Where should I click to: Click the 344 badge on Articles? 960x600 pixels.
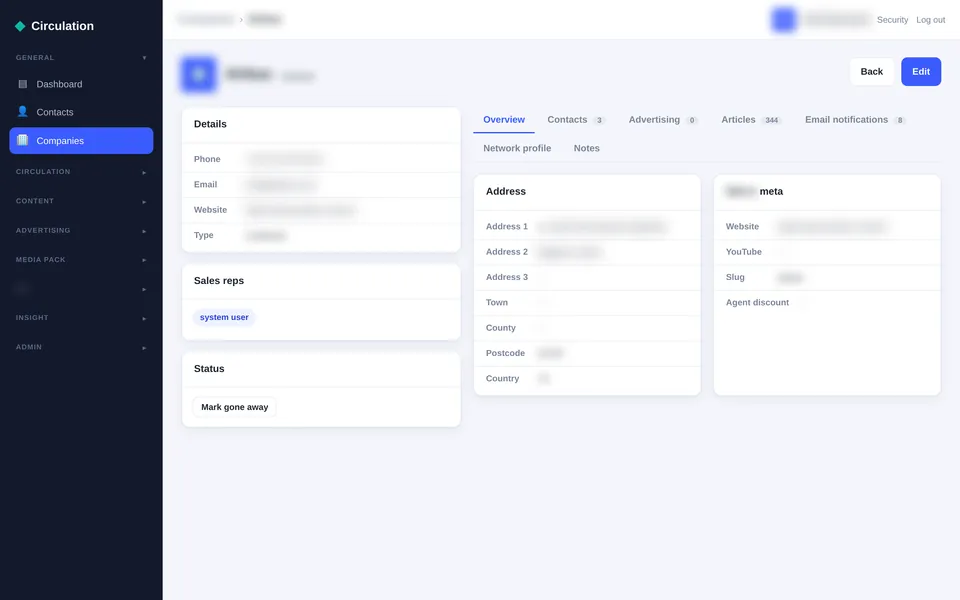point(771,120)
